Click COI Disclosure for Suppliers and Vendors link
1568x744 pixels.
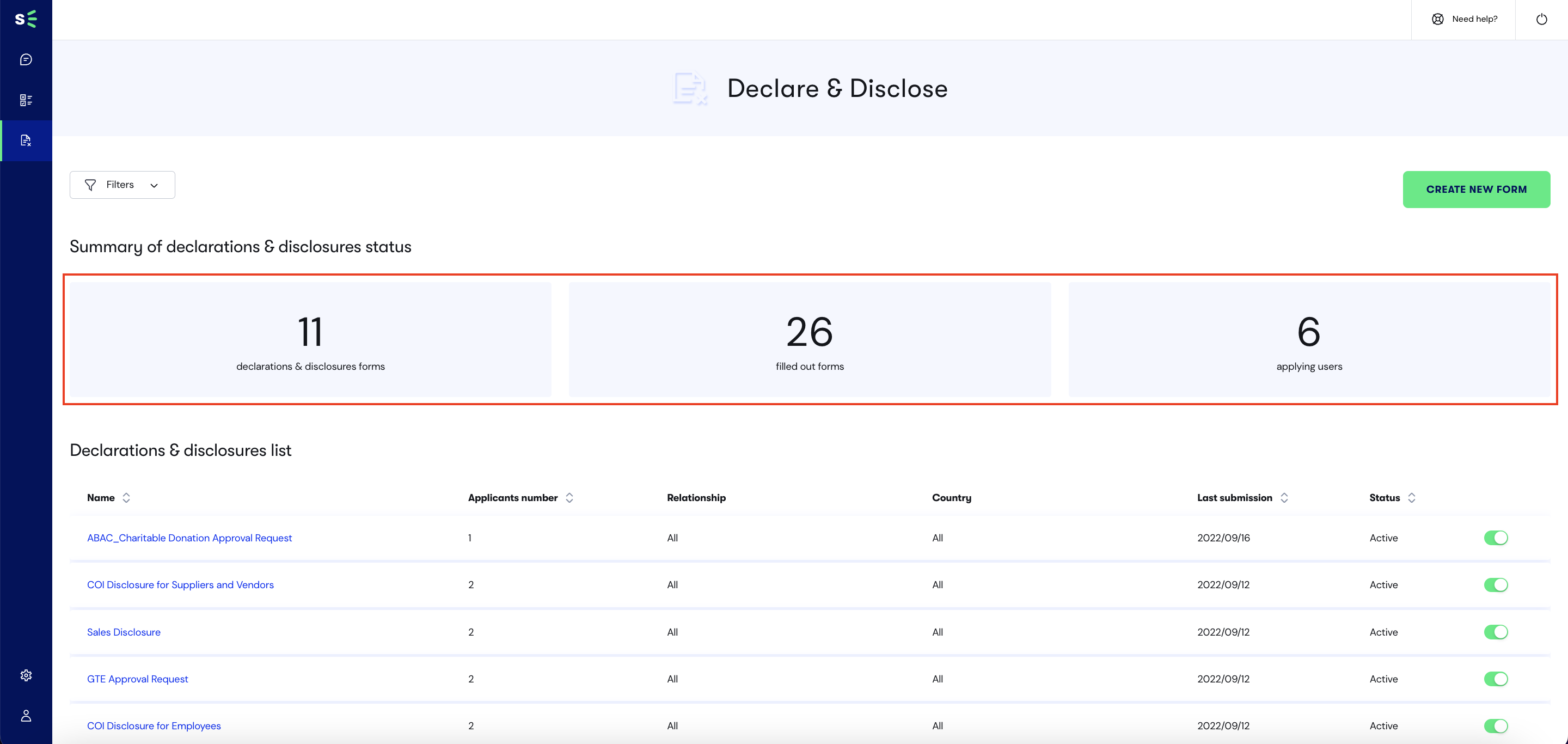(181, 585)
